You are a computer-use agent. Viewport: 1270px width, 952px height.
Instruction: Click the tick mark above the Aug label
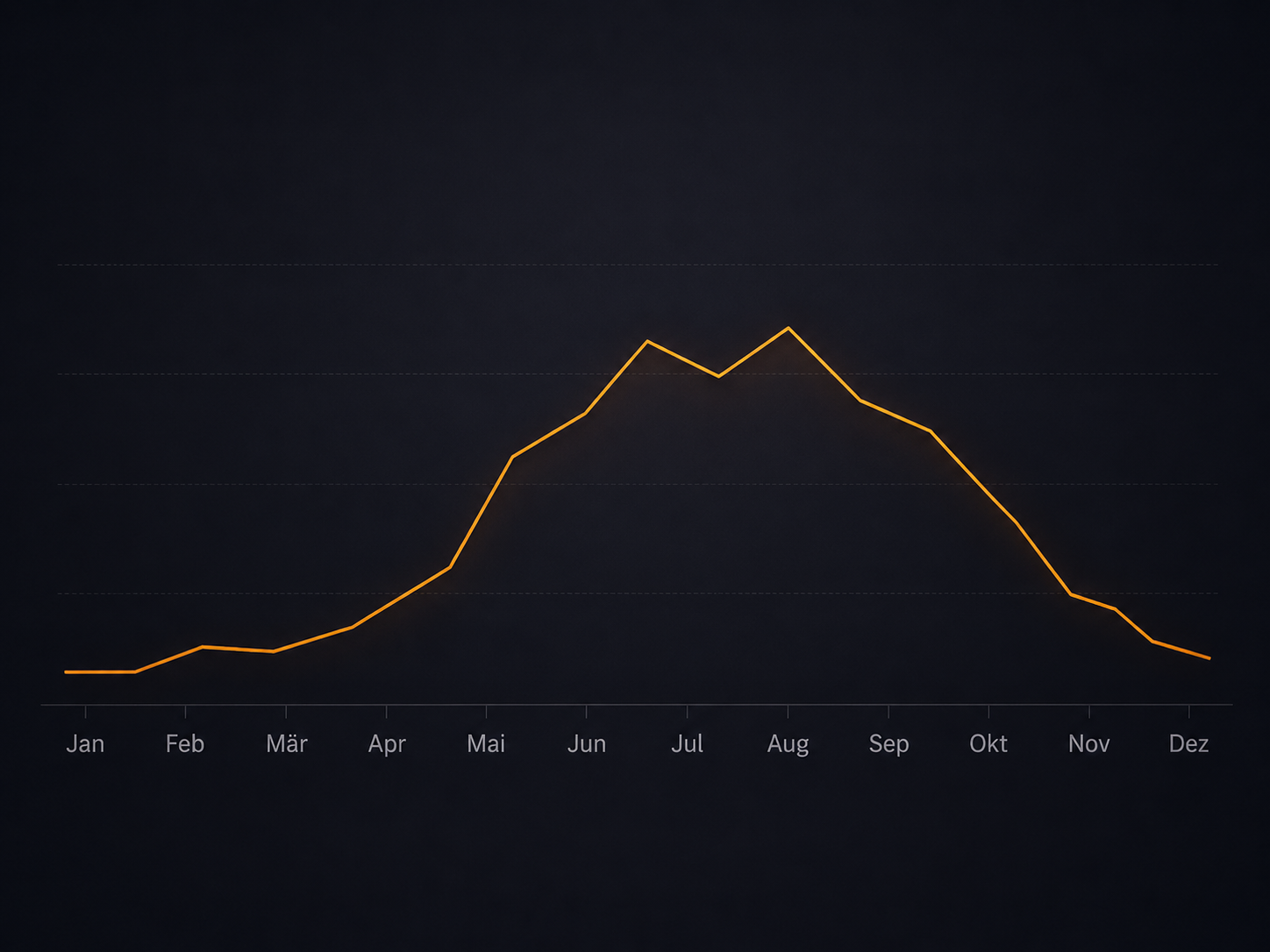pos(788,711)
